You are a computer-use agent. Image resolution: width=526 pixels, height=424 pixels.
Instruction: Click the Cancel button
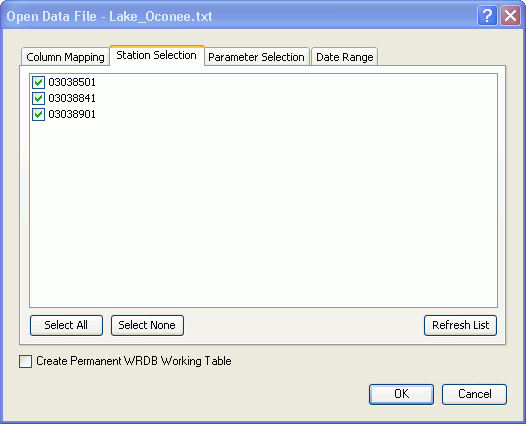click(x=474, y=394)
